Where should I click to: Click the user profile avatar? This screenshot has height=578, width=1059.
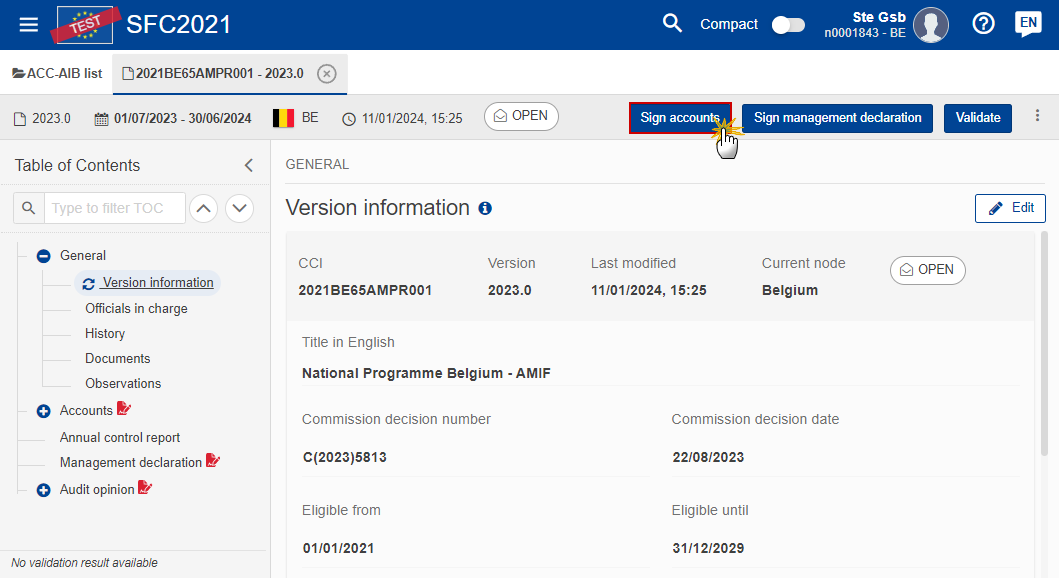[931, 25]
